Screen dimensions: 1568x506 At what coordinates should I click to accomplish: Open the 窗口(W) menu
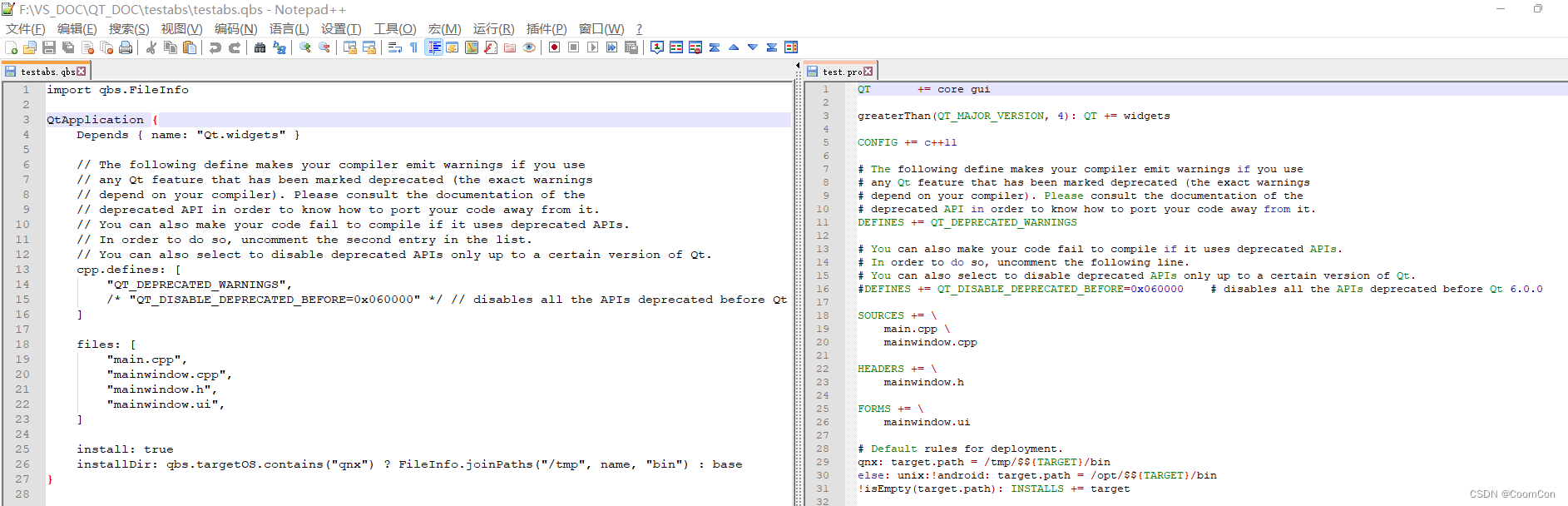click(x=601, y=29)
